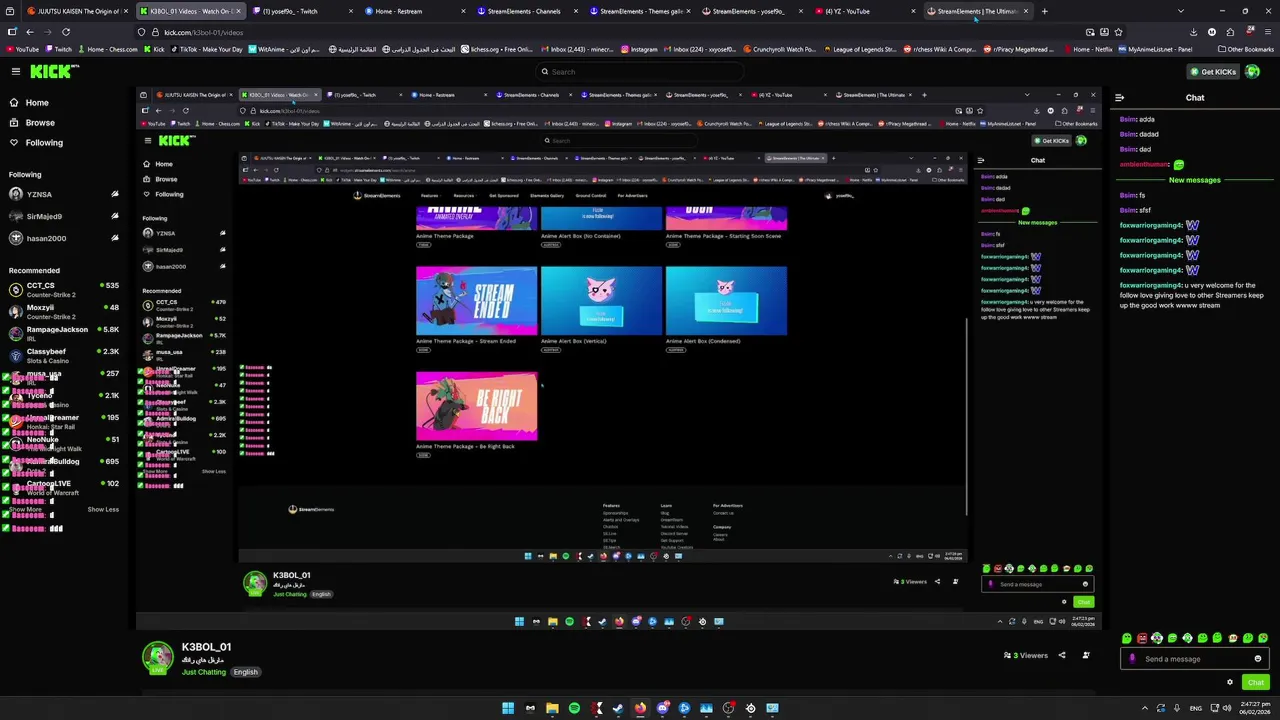The height and width of the screenshot is (720, 1280).
Task: Open the YouTube bookmark
Action: [22, 49]
